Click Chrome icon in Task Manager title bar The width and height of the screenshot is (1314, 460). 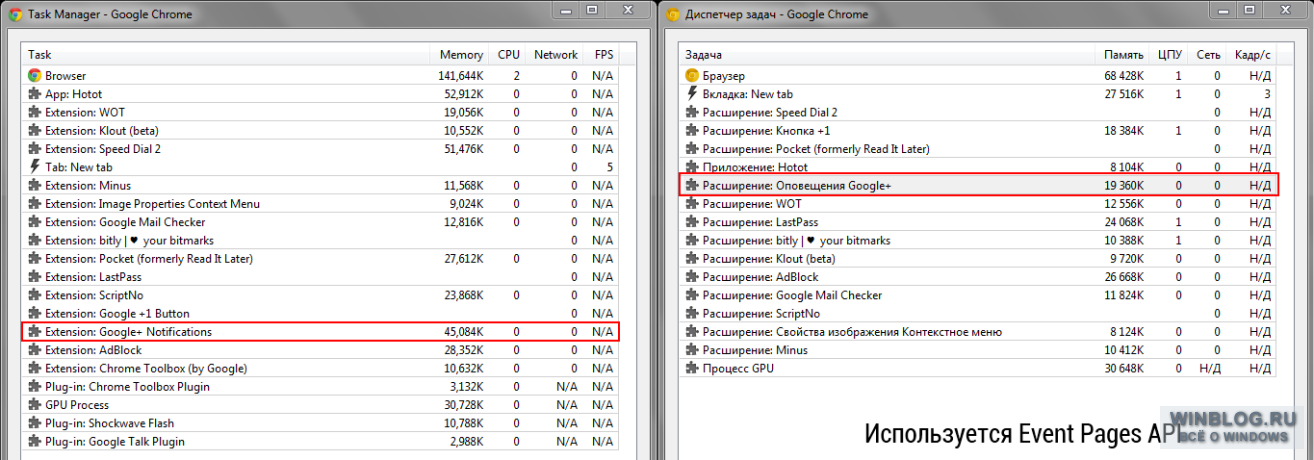15,14
